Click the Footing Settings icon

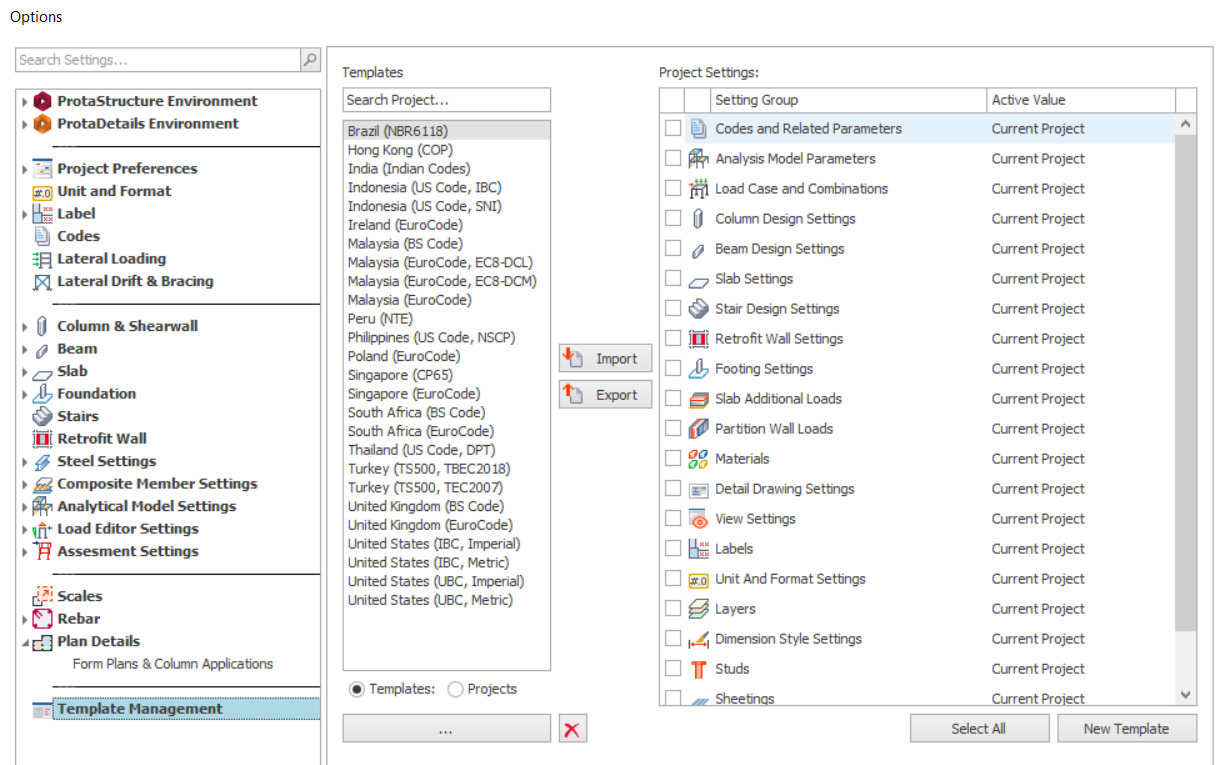tap(699, 369)
